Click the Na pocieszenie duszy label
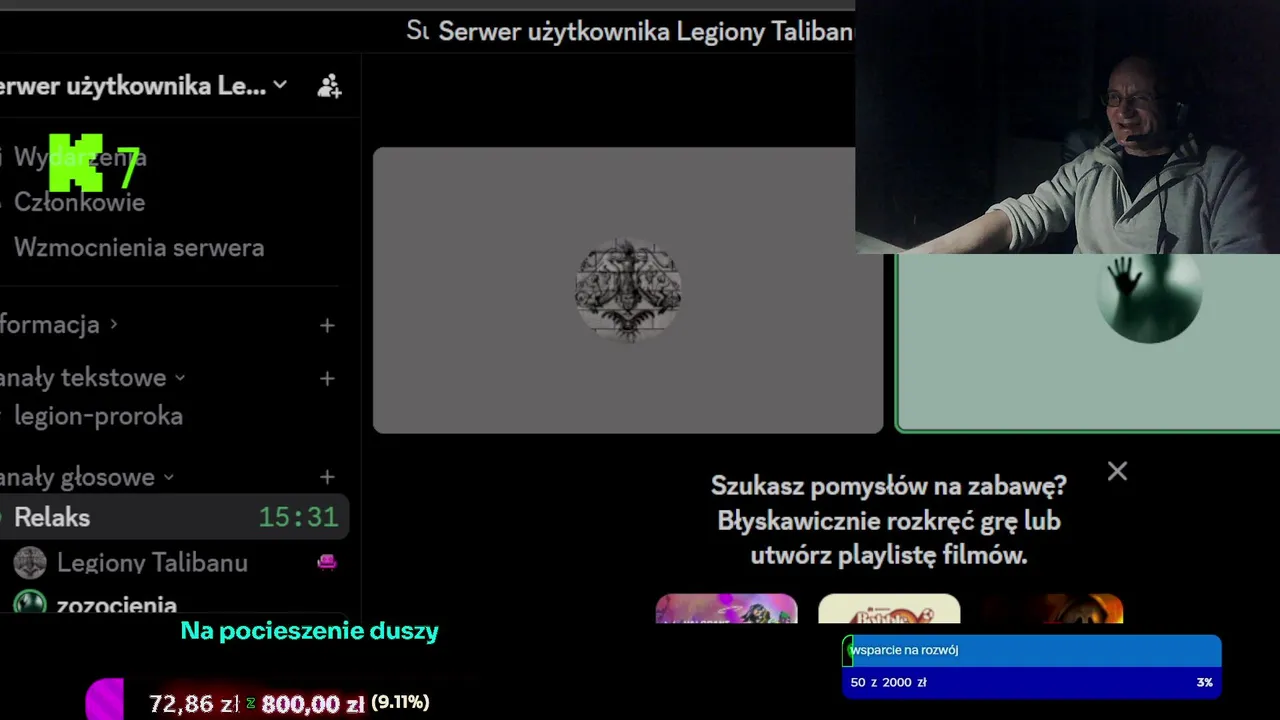The width and height of the screenshot is (1280, 720). [x=310, y=631]
